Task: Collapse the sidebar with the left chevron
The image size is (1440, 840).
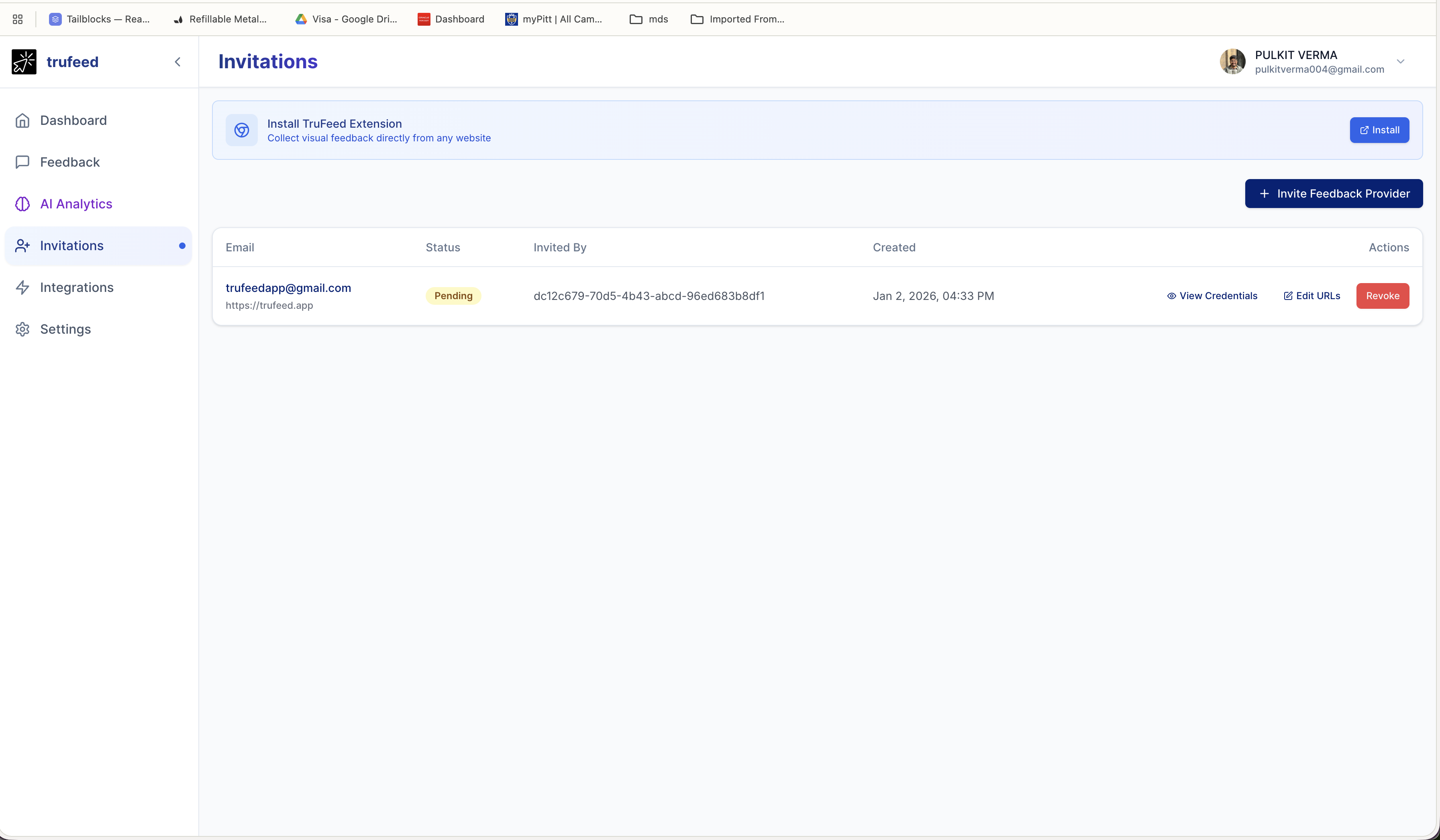Action: click(x=178, y=62)
